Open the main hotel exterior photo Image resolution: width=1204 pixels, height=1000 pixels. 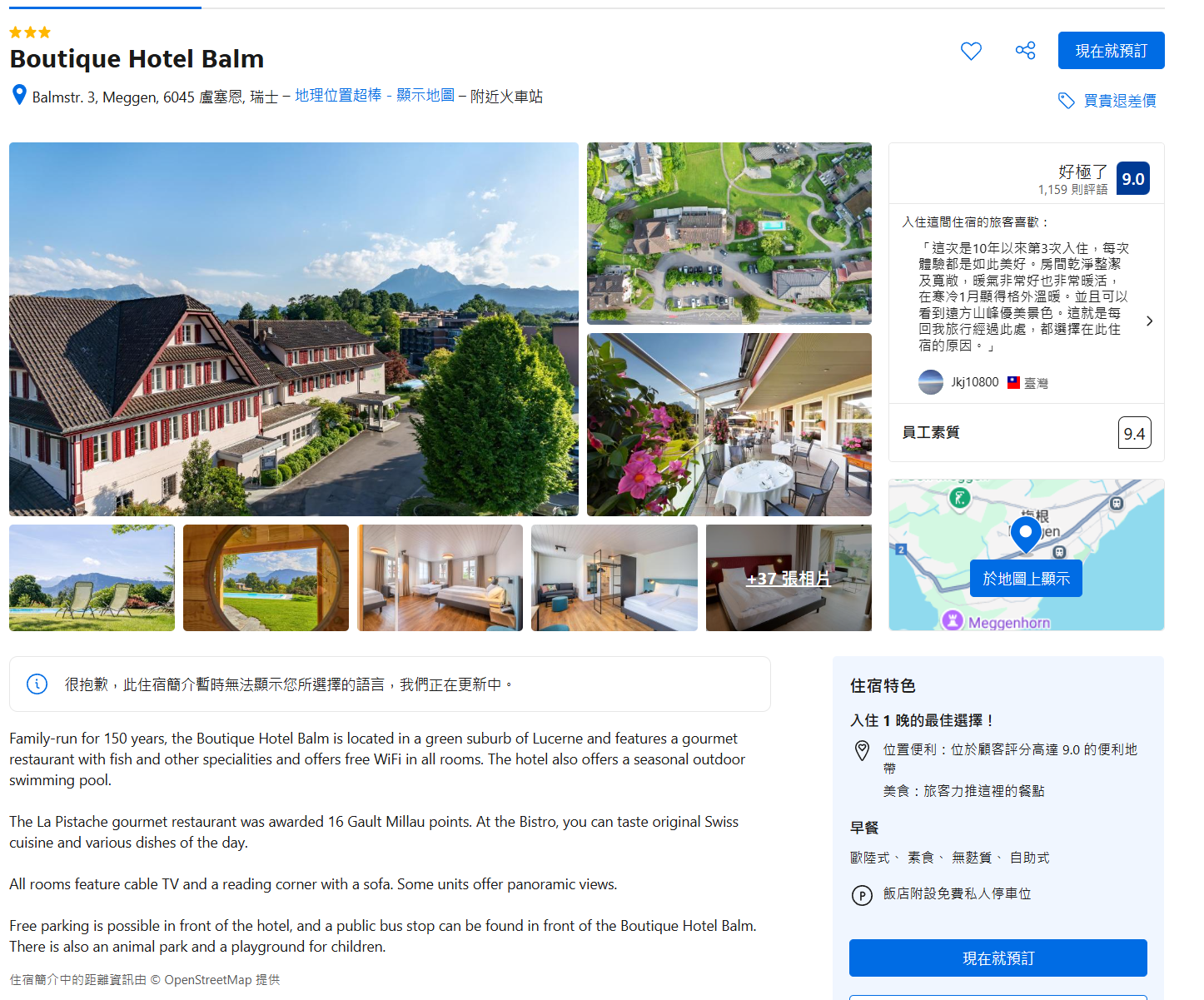pyautogui.click(x=294, y=329)
